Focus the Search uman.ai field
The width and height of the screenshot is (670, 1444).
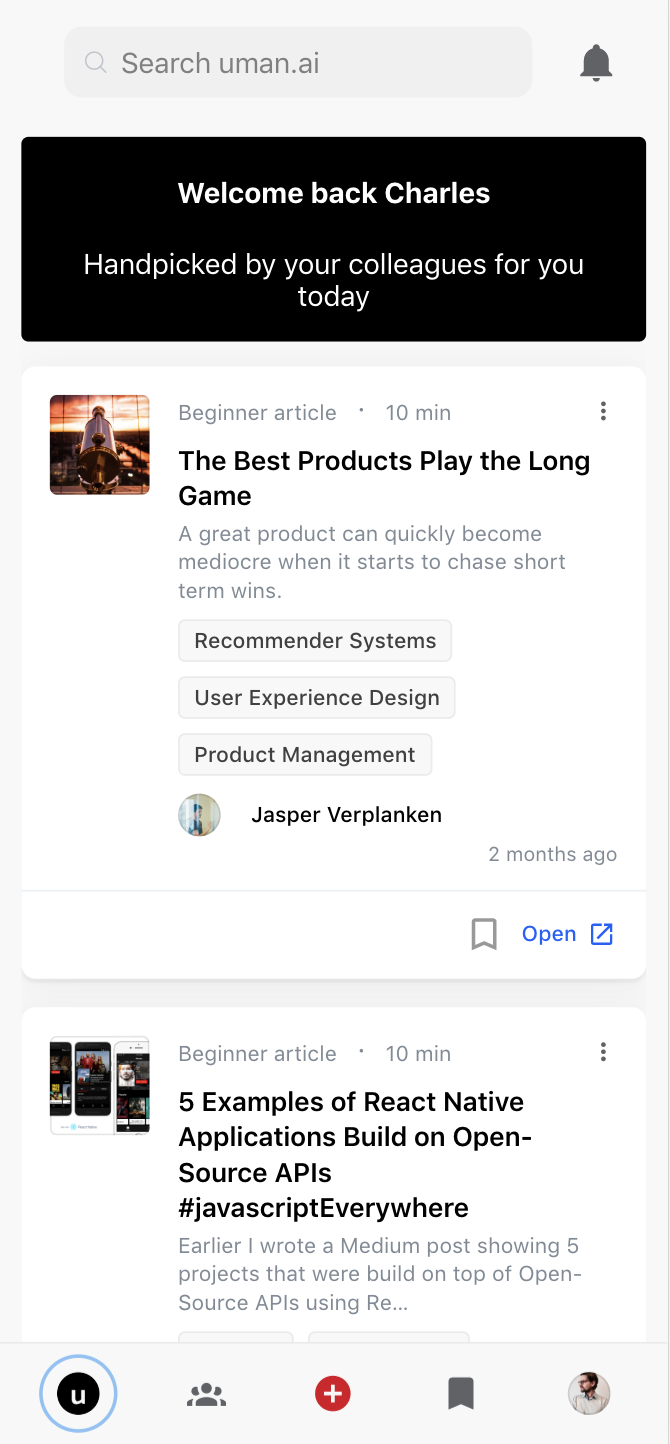[x=320, y=63]
